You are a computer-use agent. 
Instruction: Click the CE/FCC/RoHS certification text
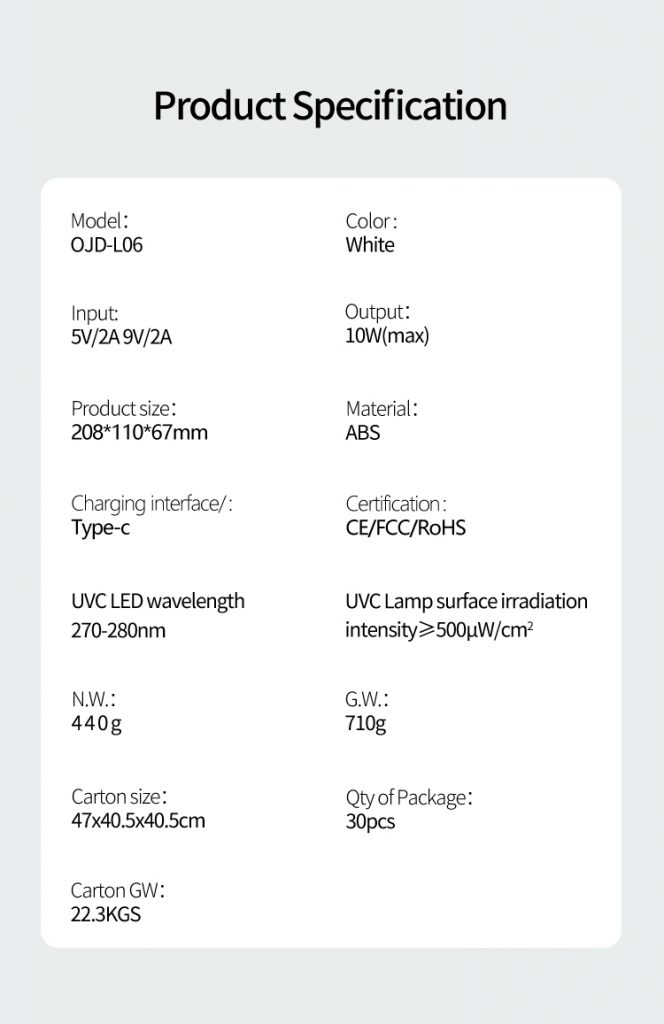[405, 528]
